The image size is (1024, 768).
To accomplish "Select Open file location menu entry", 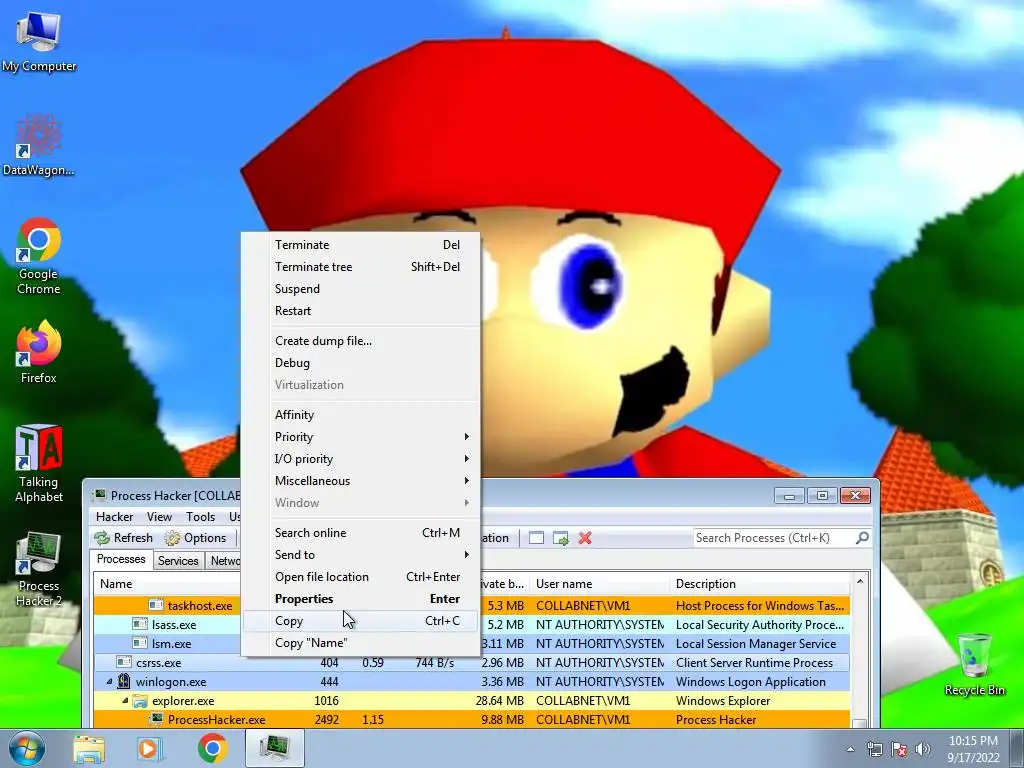I will 360,577.
